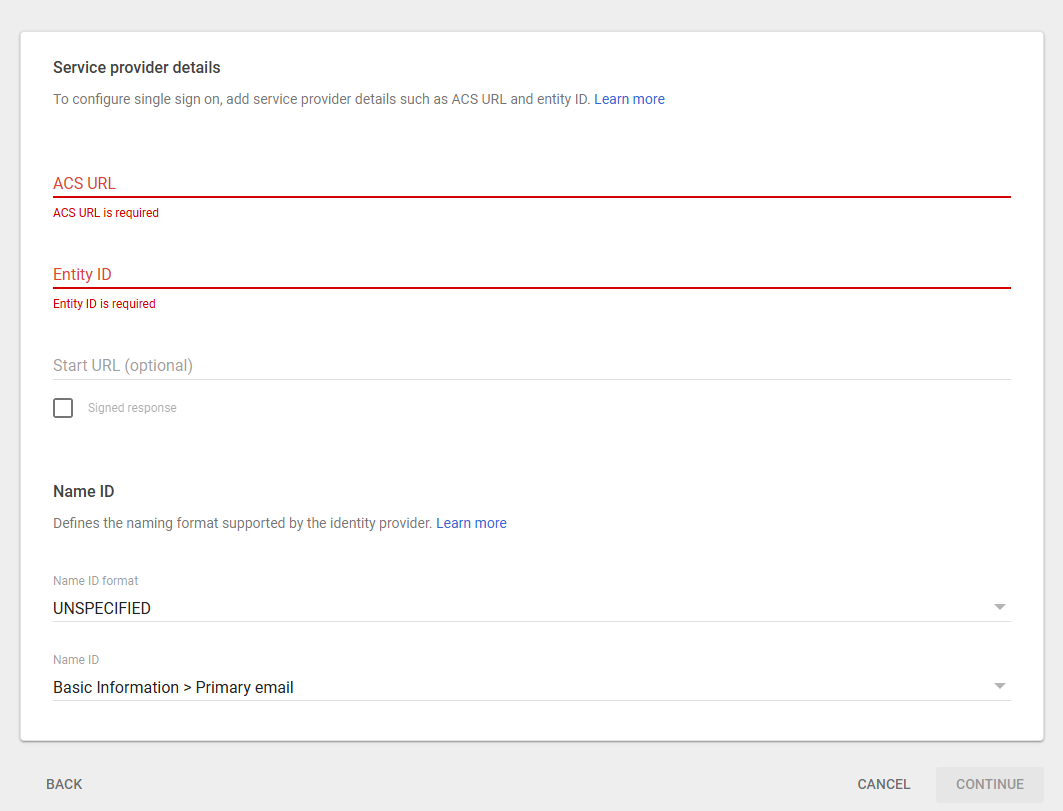Screen dimensions: 1063x811
Task: Click the single sign on description text
Action: tap(320, 99)
